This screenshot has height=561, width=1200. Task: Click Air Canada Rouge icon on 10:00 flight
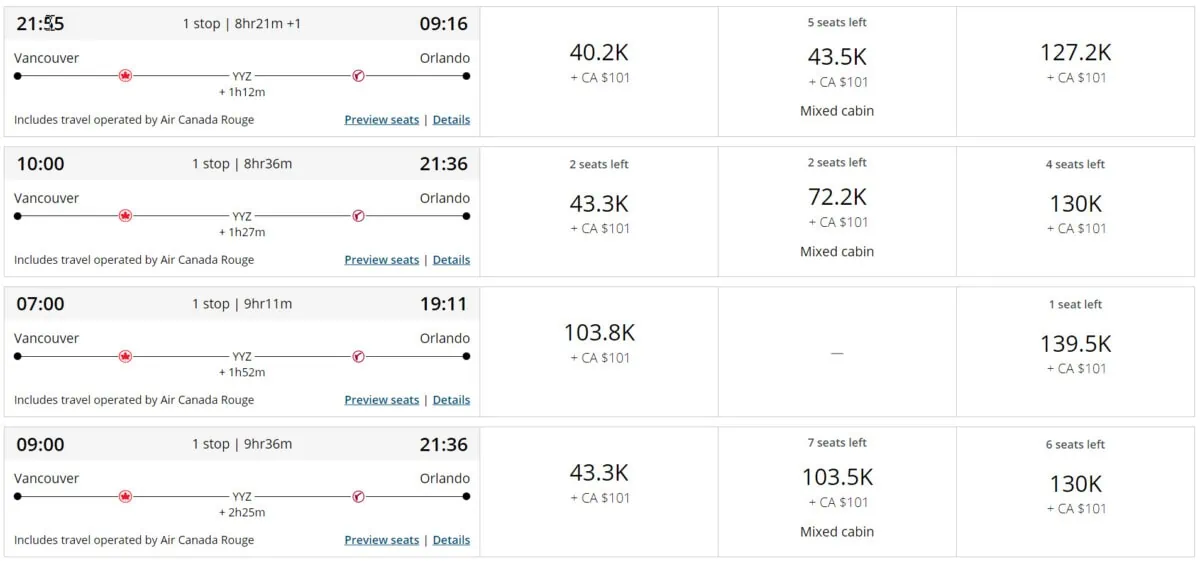click(358, 215)
